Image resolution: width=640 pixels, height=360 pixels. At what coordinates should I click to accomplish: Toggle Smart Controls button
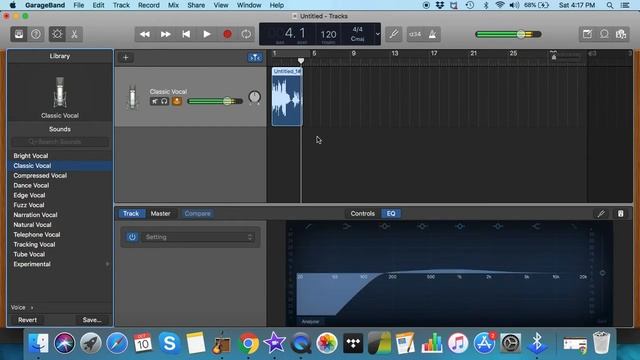(57, 34)
